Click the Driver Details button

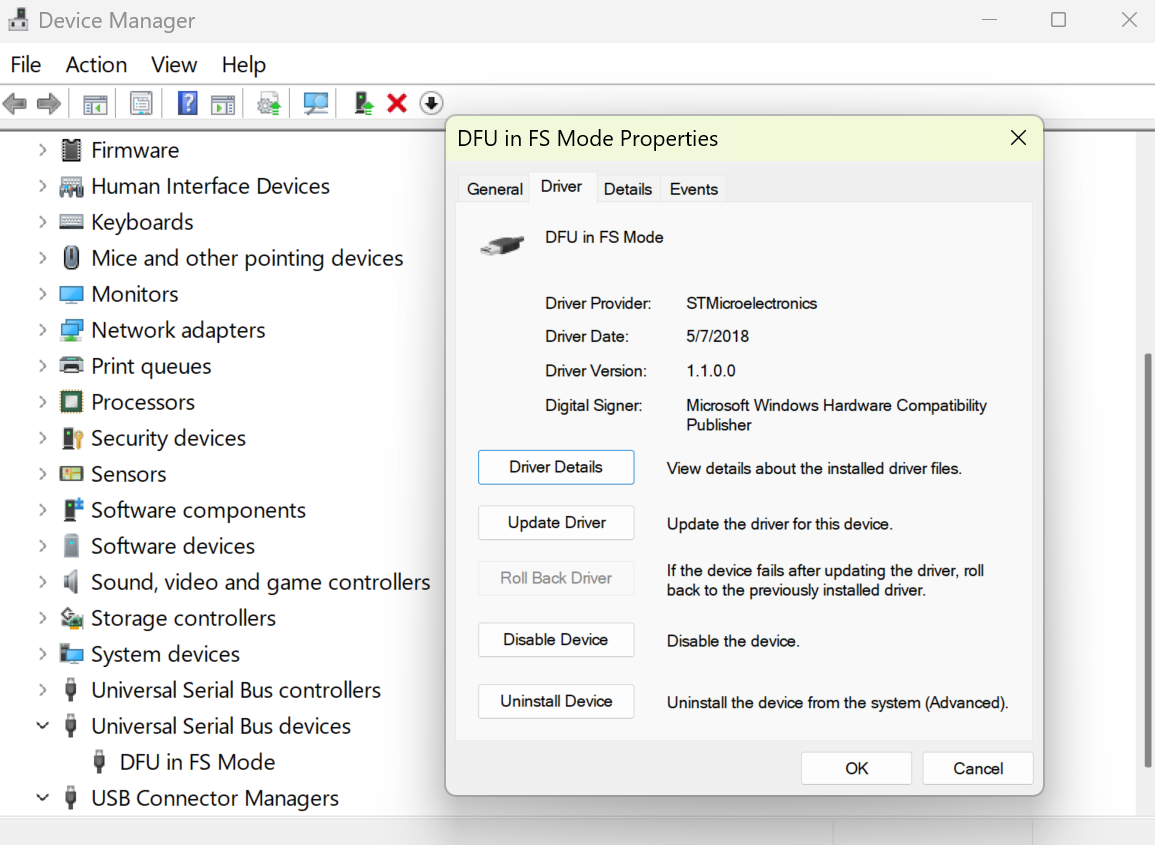[556, 467]
